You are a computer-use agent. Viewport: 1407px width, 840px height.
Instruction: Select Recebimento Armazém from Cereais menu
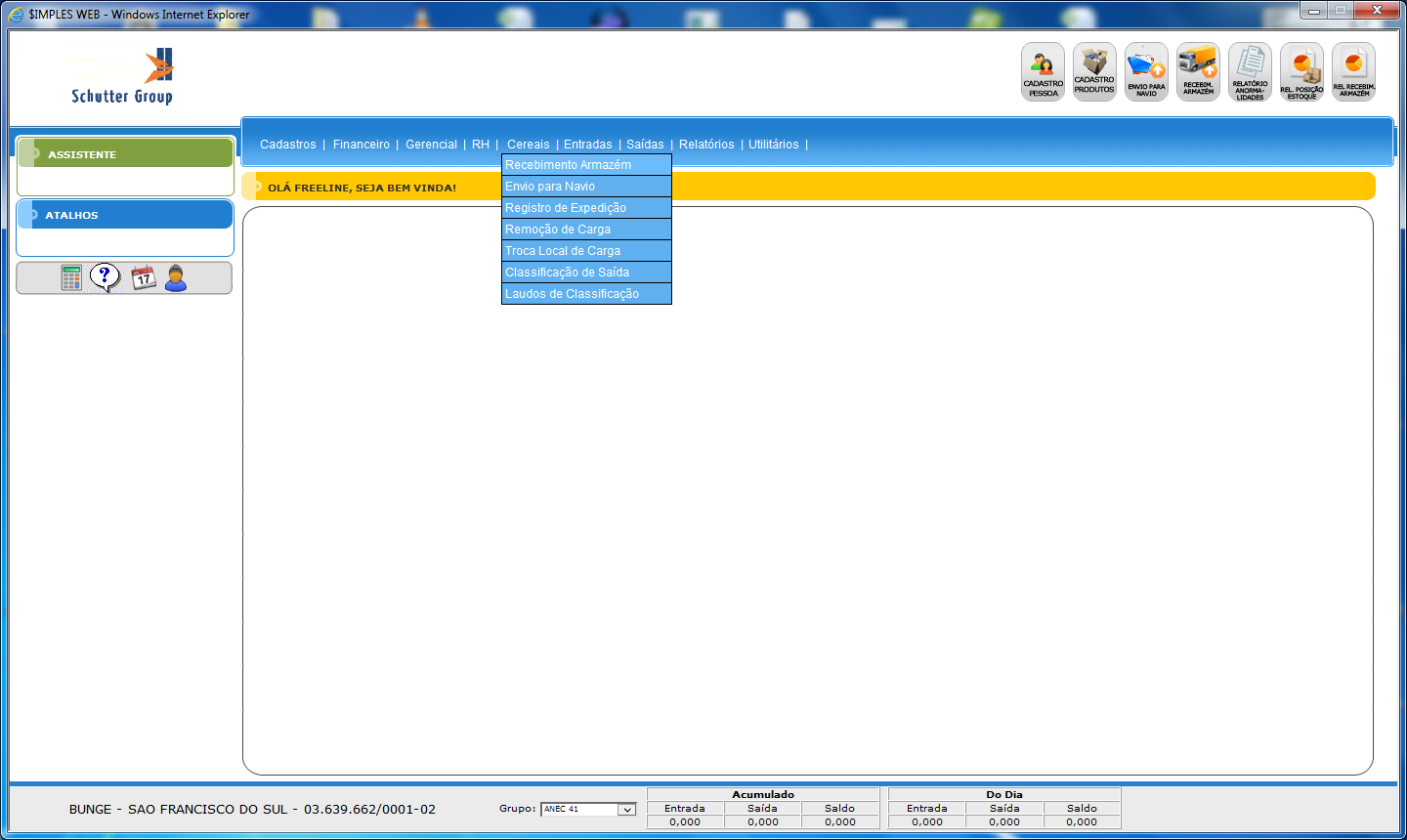pyautogui.click(x=568, y=165)
